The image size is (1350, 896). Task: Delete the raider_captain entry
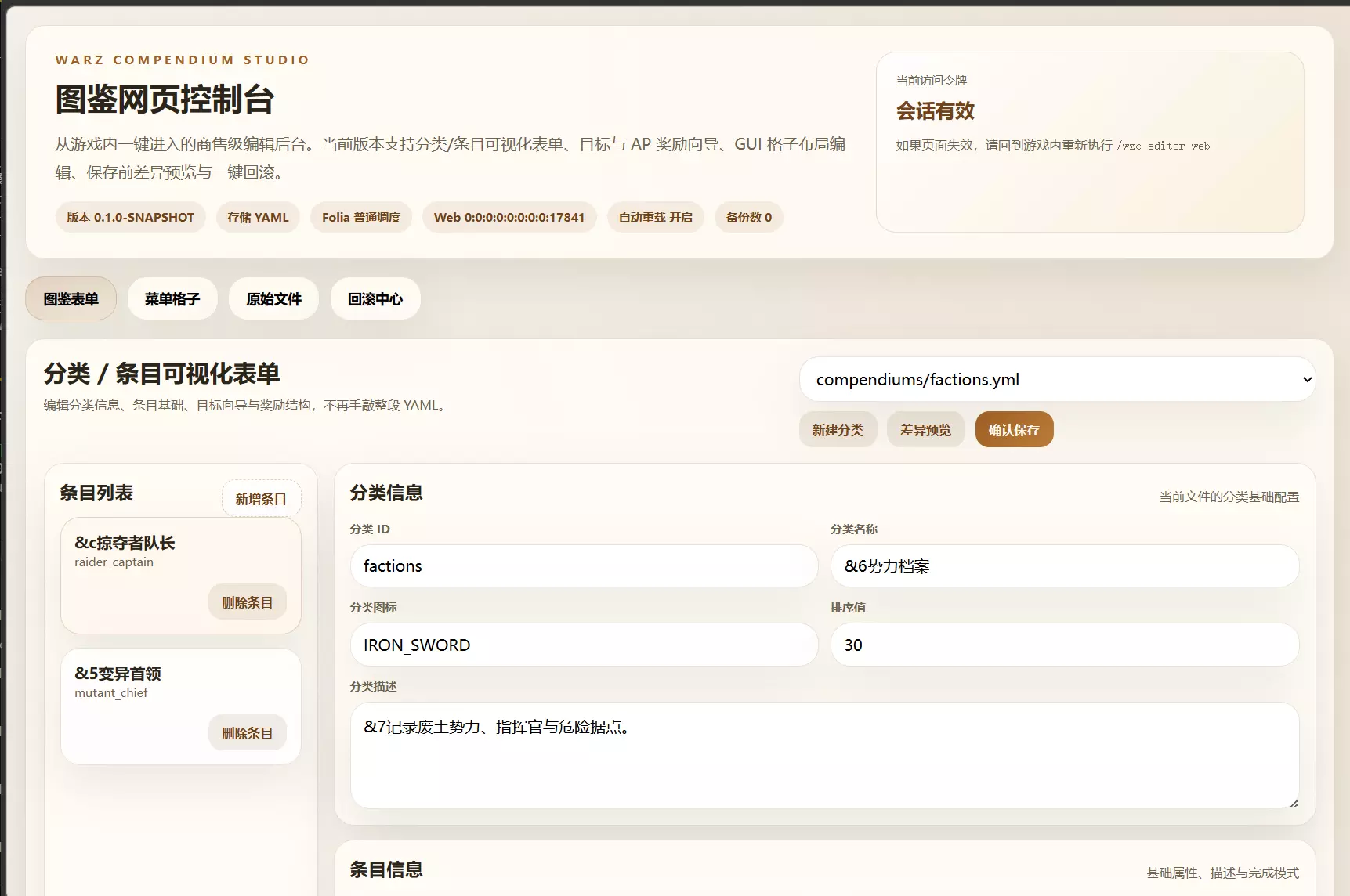(x=247, y=602)
